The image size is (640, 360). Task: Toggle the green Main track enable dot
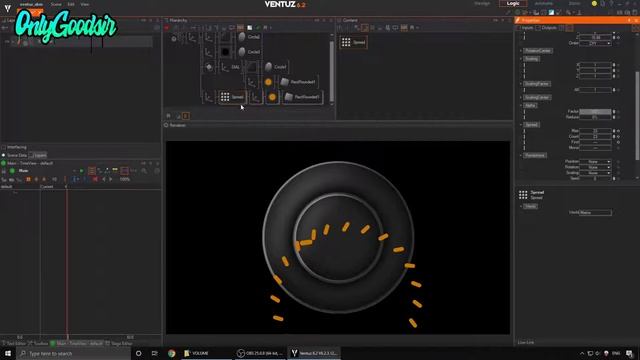(x=12, y=171)
